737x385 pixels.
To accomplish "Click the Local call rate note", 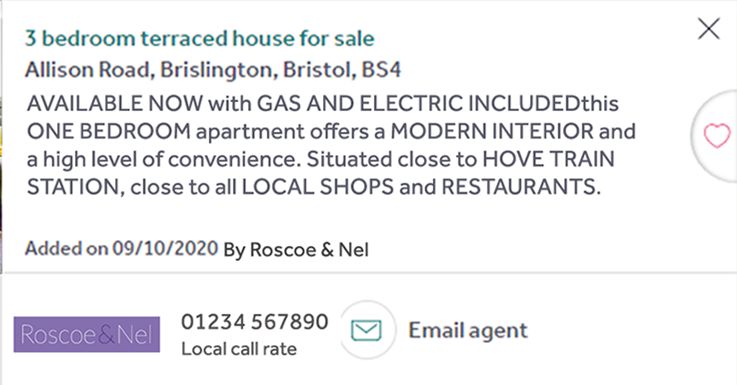I will 239,349.
